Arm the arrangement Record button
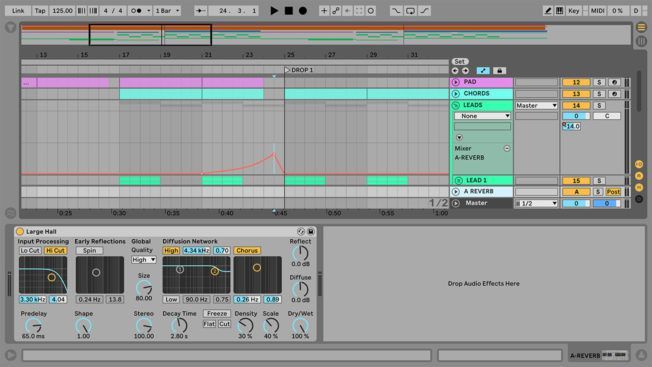Image resolution: width=652 pixels, height=367 pixels. [x=303, y=11]
